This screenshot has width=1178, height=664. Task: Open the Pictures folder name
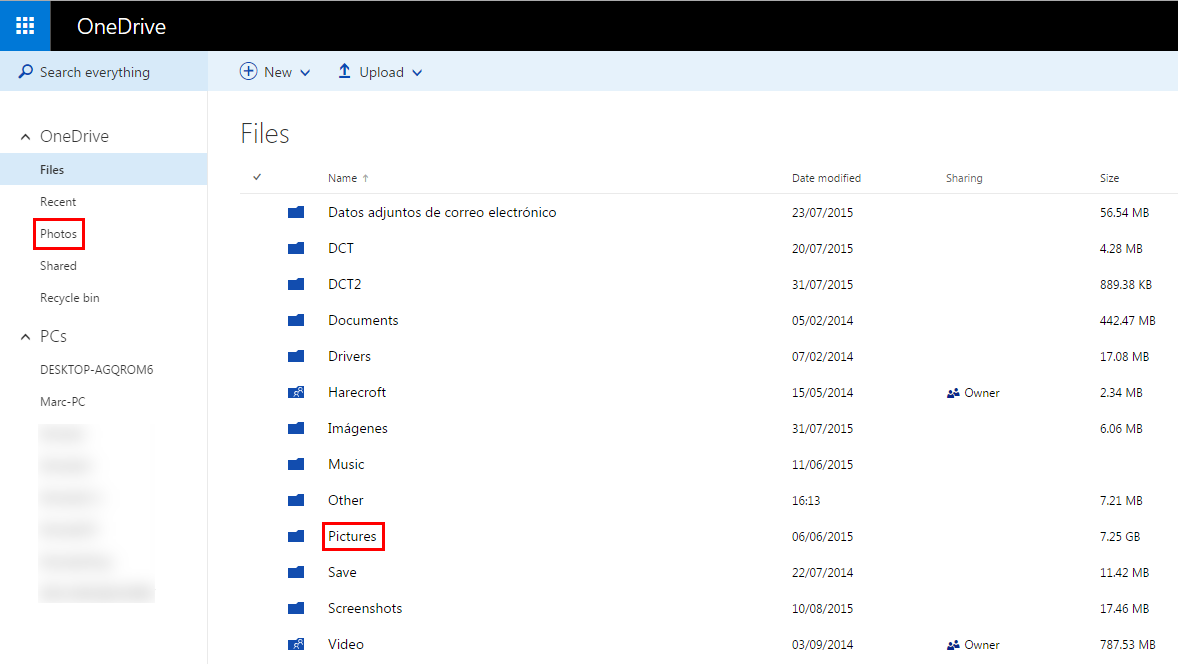(352, 536)
